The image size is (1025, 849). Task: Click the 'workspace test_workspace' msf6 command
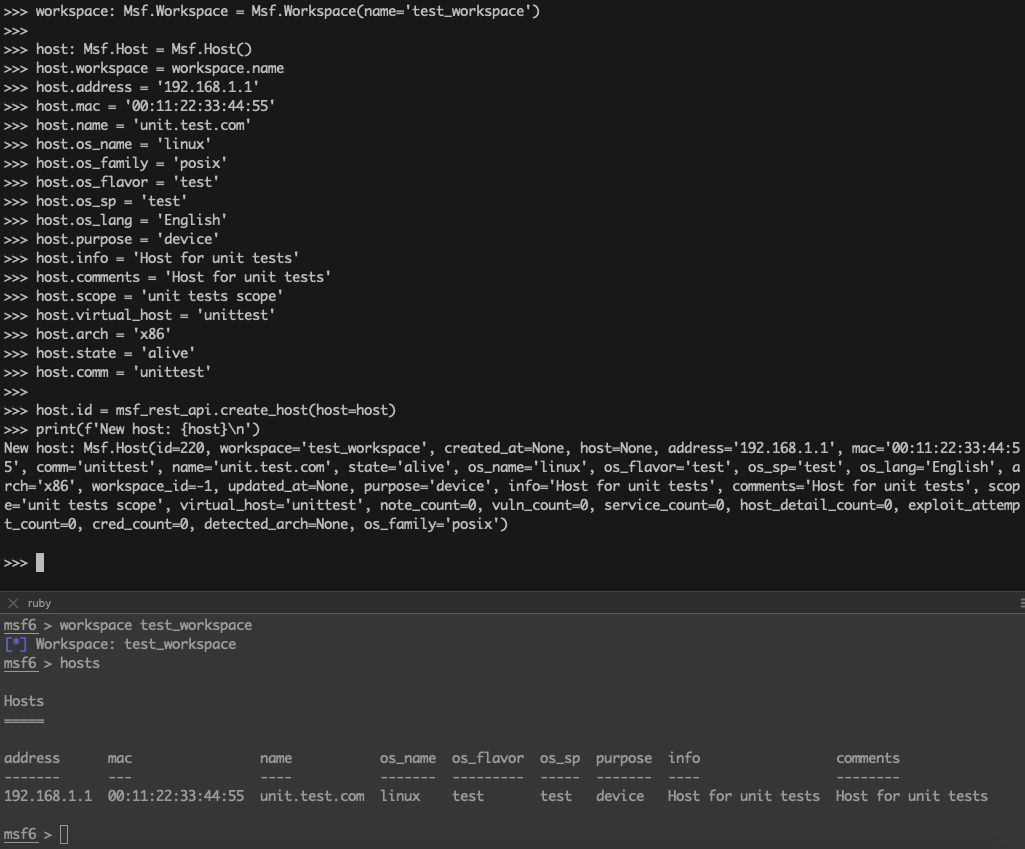point(156,625)
